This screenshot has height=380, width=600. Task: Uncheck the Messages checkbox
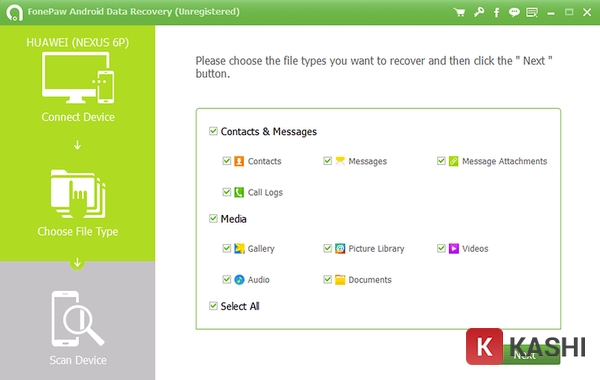tap(328, 161)
